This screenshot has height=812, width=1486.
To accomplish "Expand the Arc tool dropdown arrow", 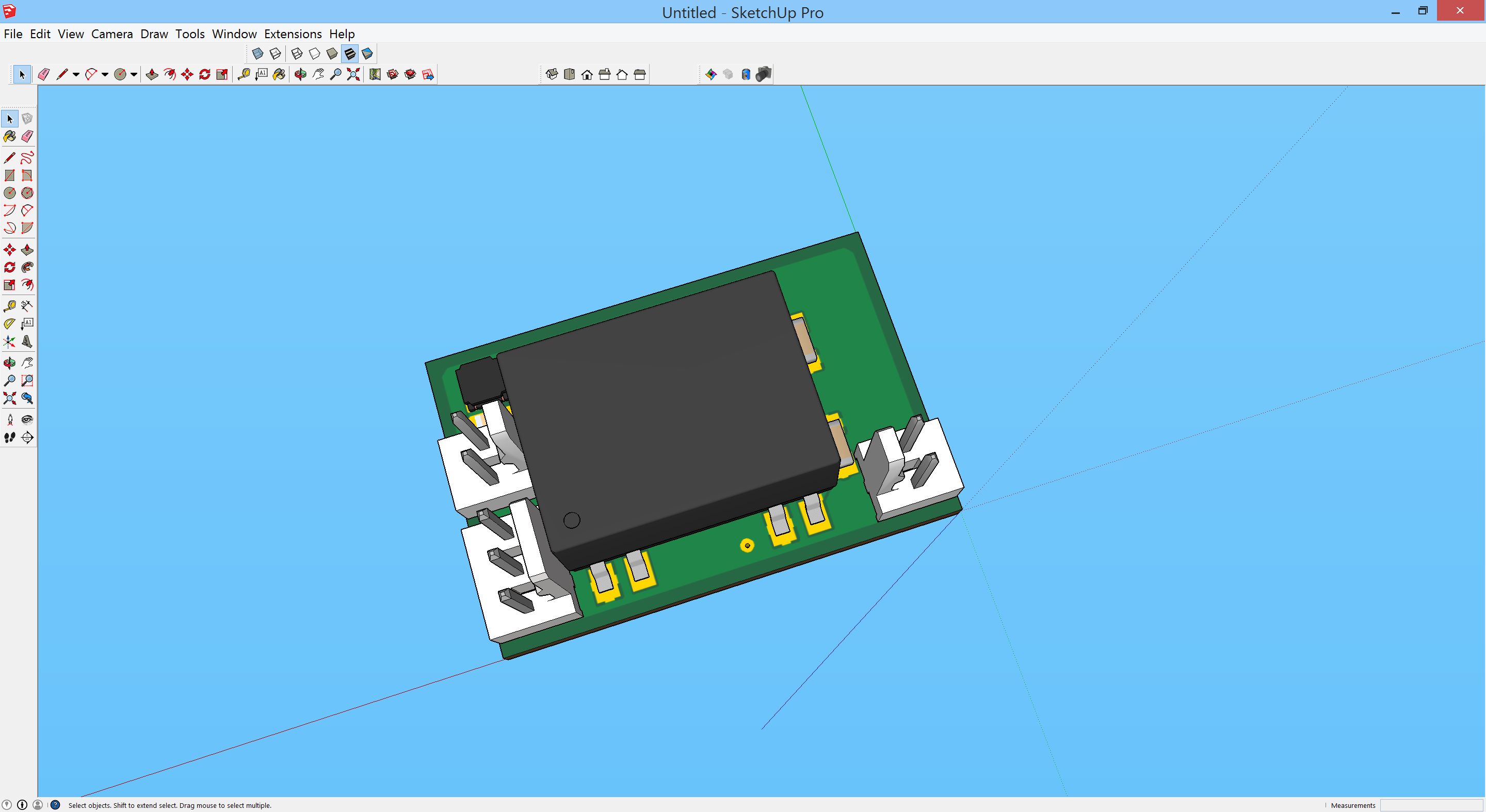I will (104, 74).
